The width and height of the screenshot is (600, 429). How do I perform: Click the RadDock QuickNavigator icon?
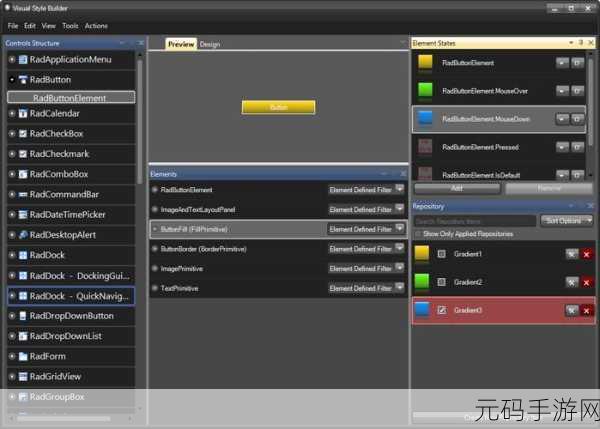(23, 296)
